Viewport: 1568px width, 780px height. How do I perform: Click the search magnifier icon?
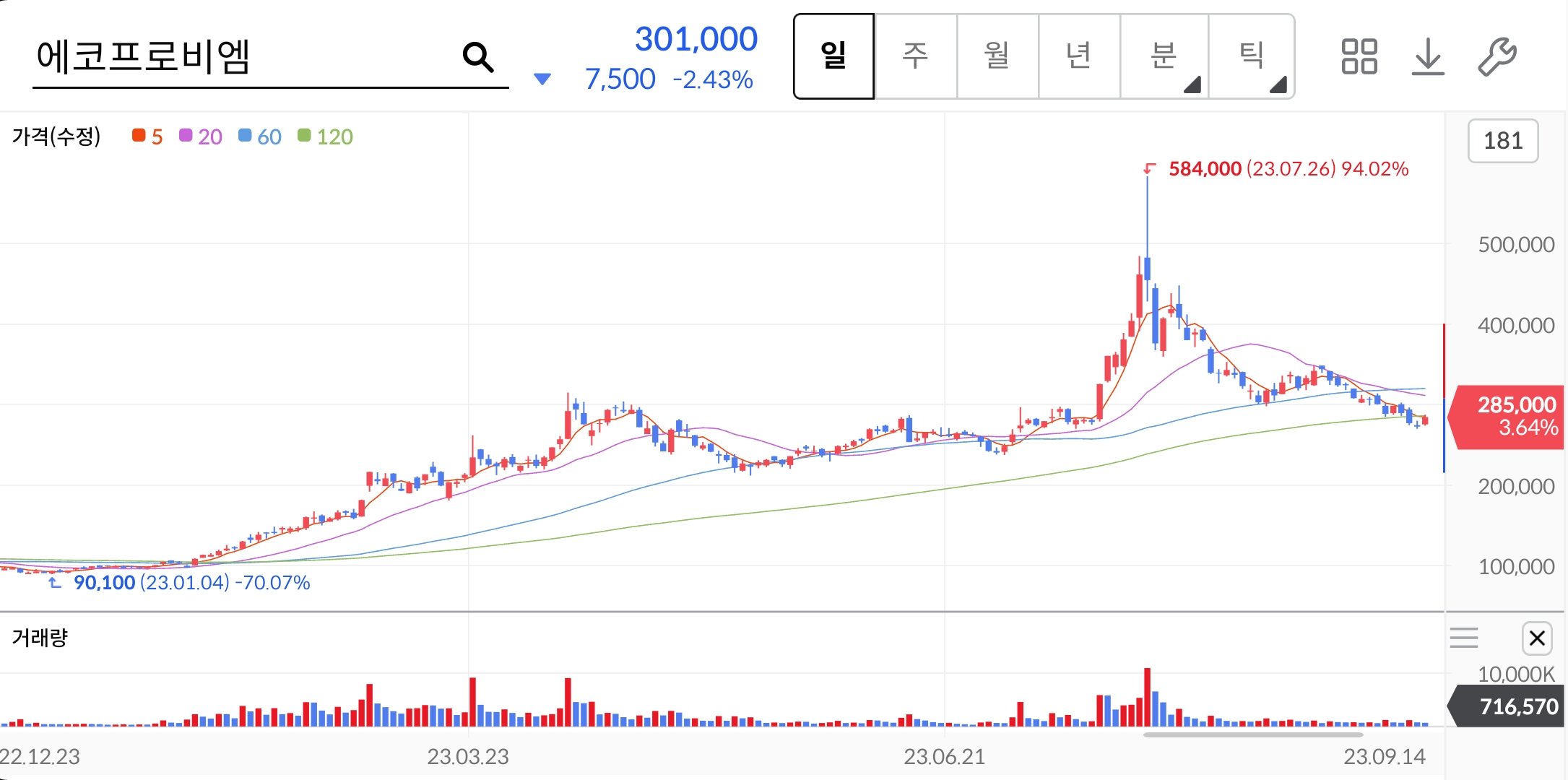point(477,56)
